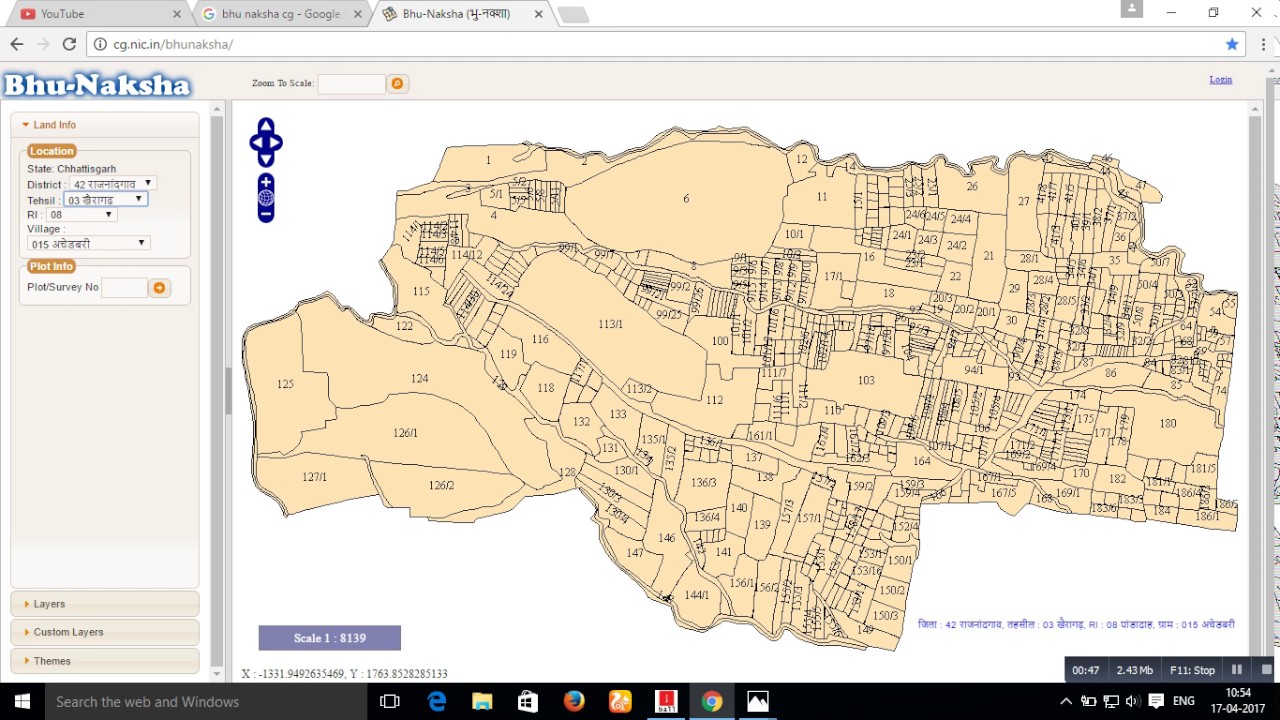
Task: Click the Login link
Action: coord(1221,79)
